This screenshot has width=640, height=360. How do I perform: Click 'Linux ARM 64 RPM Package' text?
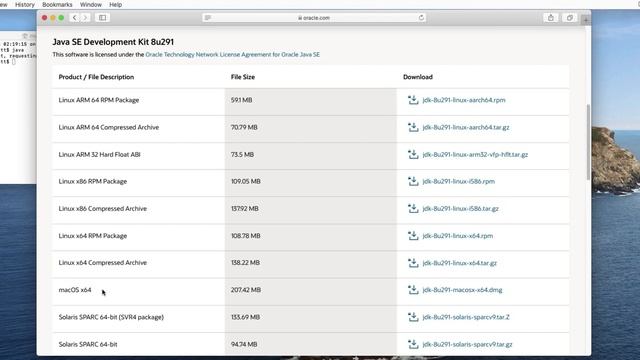[x=99, y=100]
